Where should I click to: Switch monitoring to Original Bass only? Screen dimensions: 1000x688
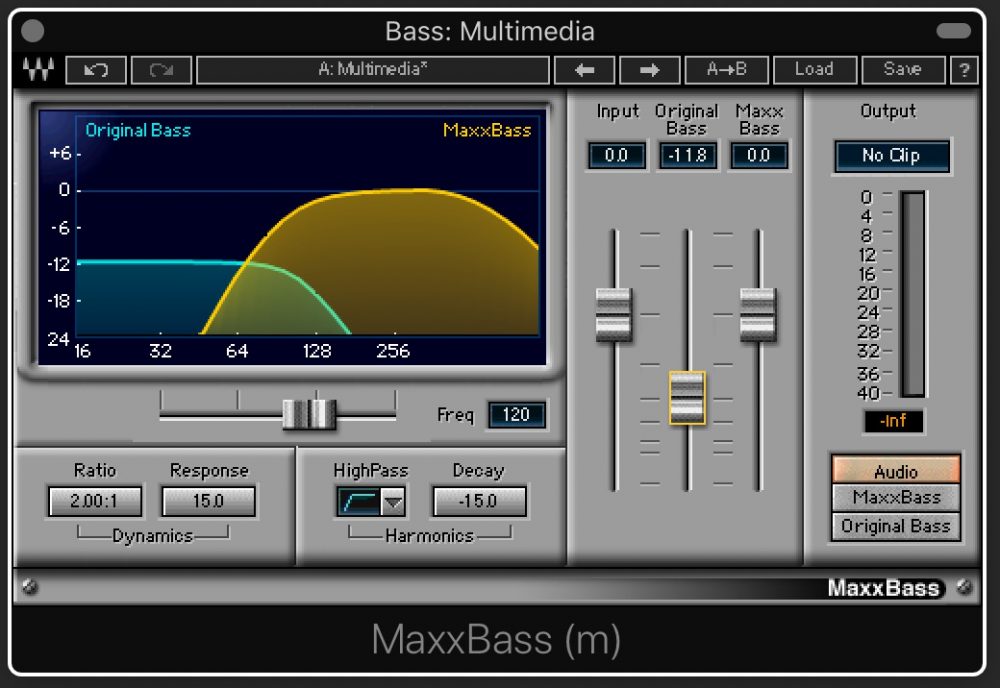click(895, 526)
